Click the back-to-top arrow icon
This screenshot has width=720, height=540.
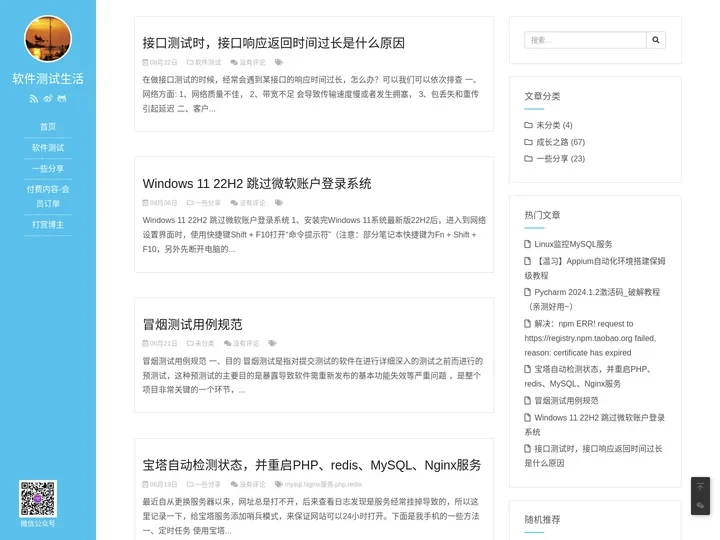point(700,487)
